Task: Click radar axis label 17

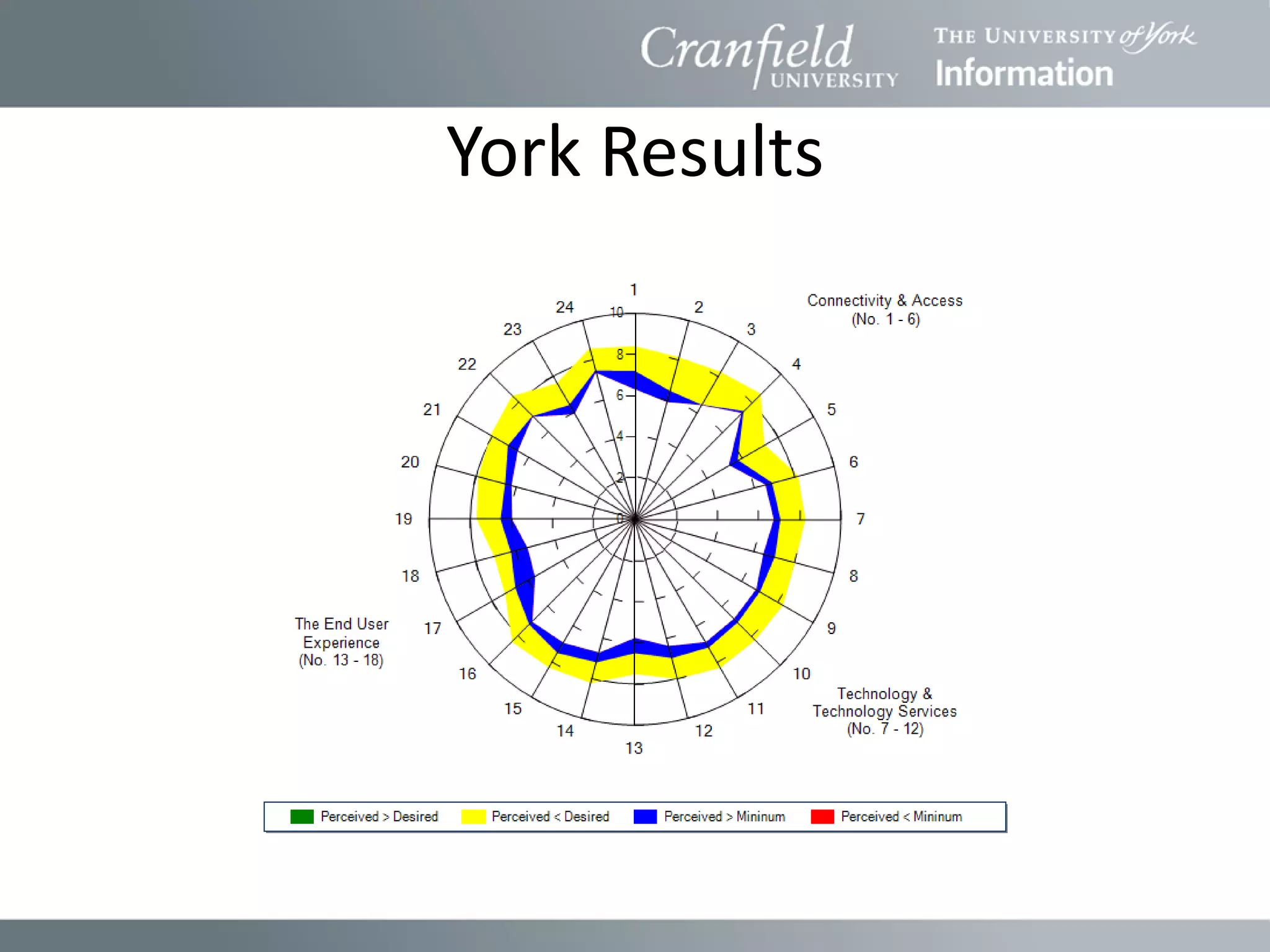Action: (433, 628)
